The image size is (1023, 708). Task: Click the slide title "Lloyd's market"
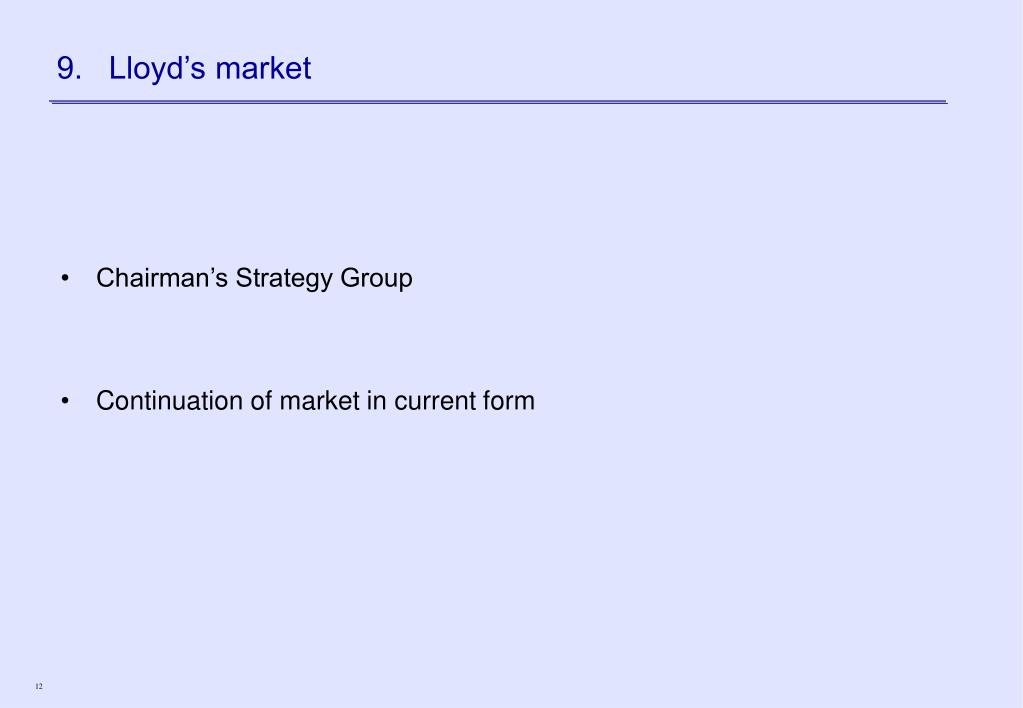(209, 69)
